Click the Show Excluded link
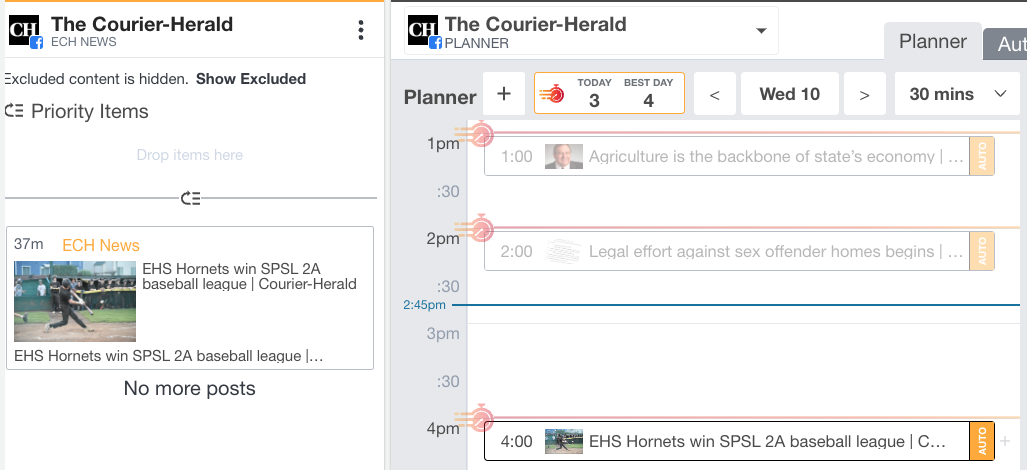Screen dimensions: 1027x470 click(x=251, y=79)
